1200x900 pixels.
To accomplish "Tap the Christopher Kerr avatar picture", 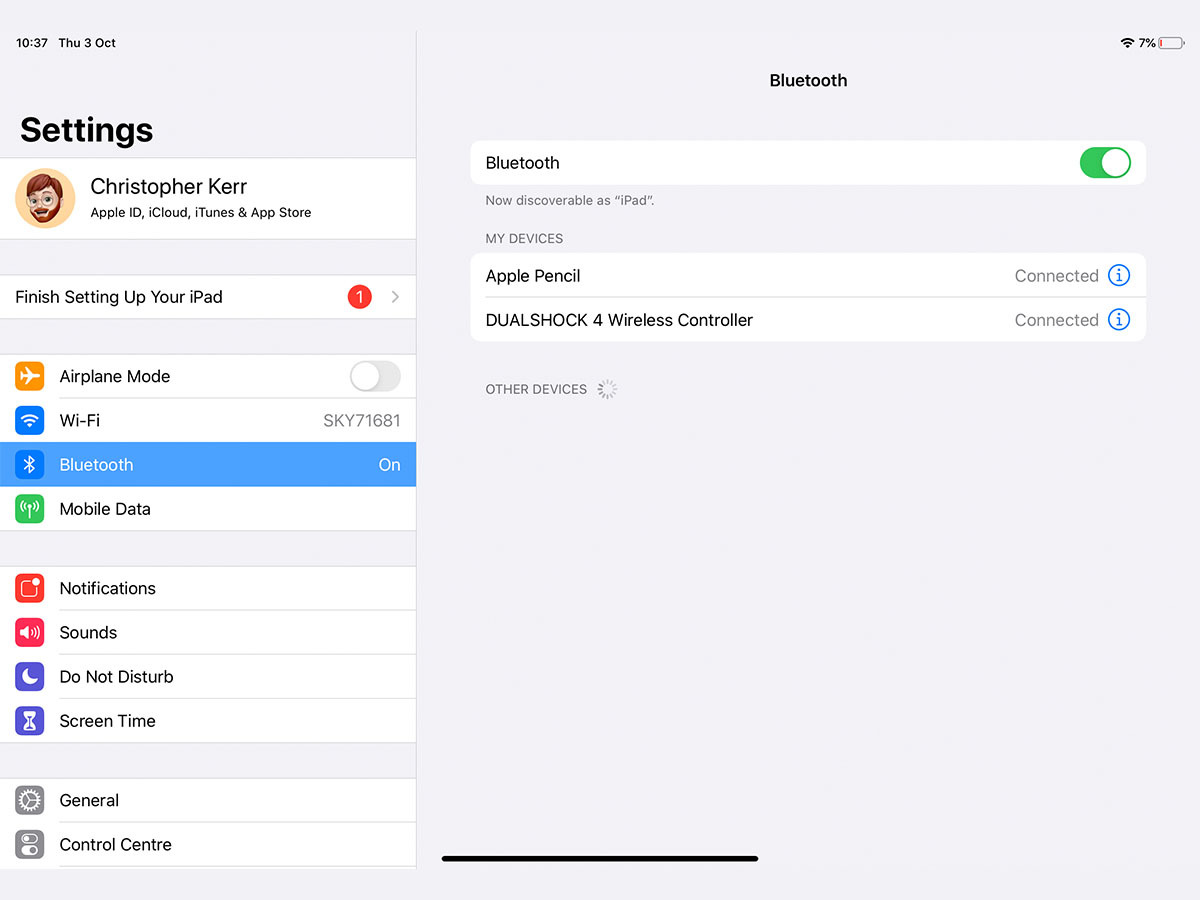I will (x=45, y=198).
